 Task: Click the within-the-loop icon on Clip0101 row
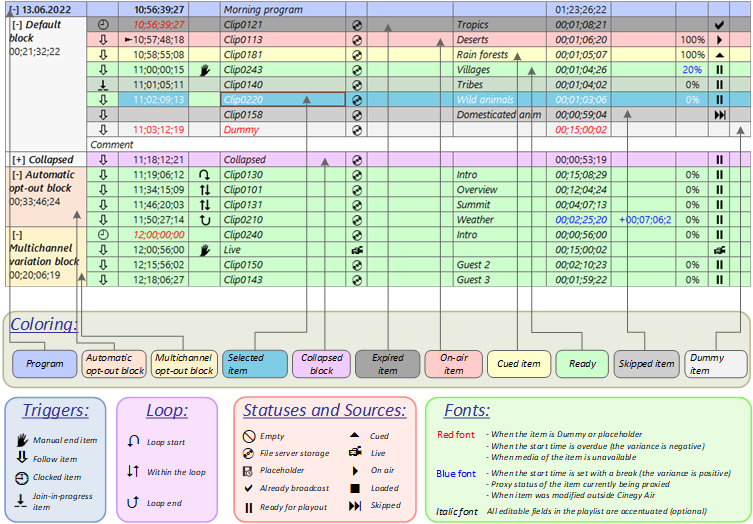point(204,190)
